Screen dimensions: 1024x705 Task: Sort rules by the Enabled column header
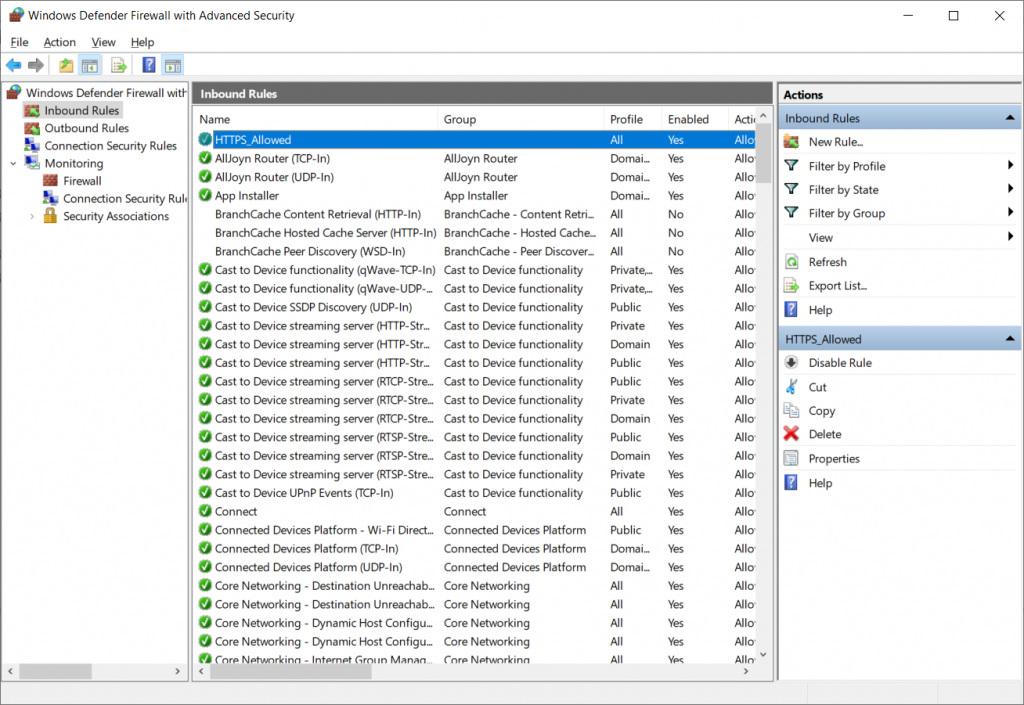coord(695,119)
